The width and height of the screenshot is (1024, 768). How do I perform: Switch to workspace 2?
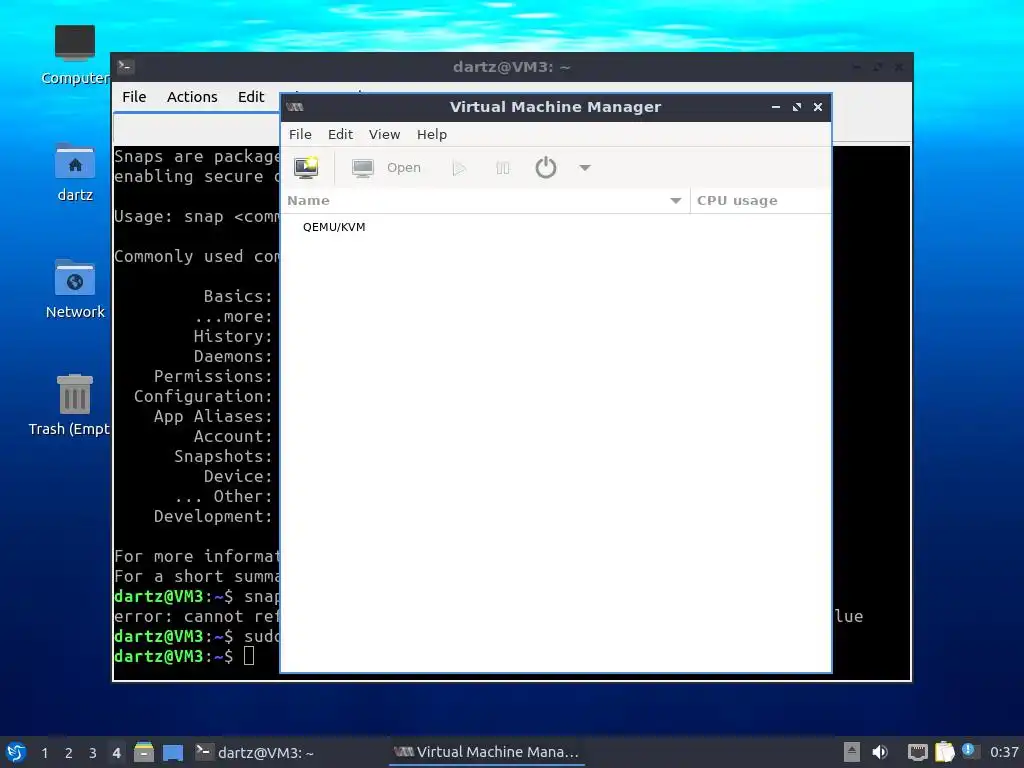[69, 753]
